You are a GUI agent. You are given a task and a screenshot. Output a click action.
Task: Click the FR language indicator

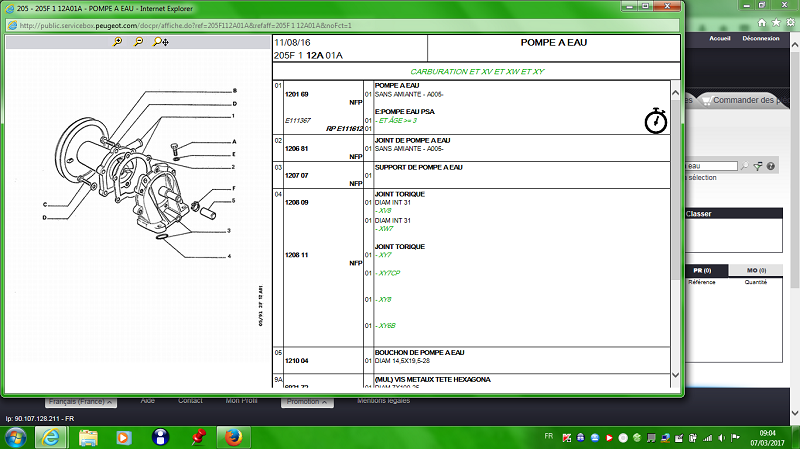(548, 436)
